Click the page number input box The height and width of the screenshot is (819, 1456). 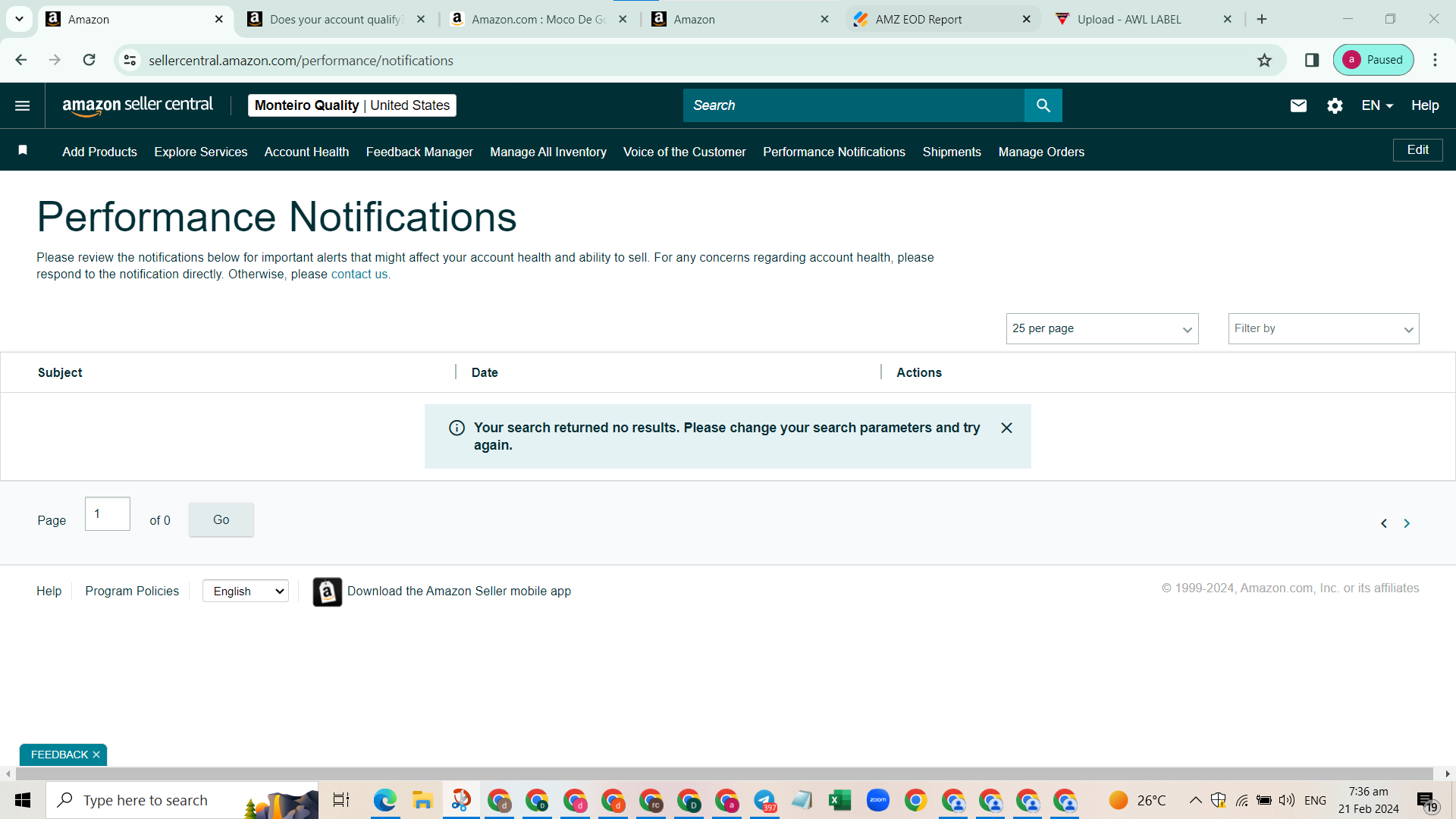point(108,514)
